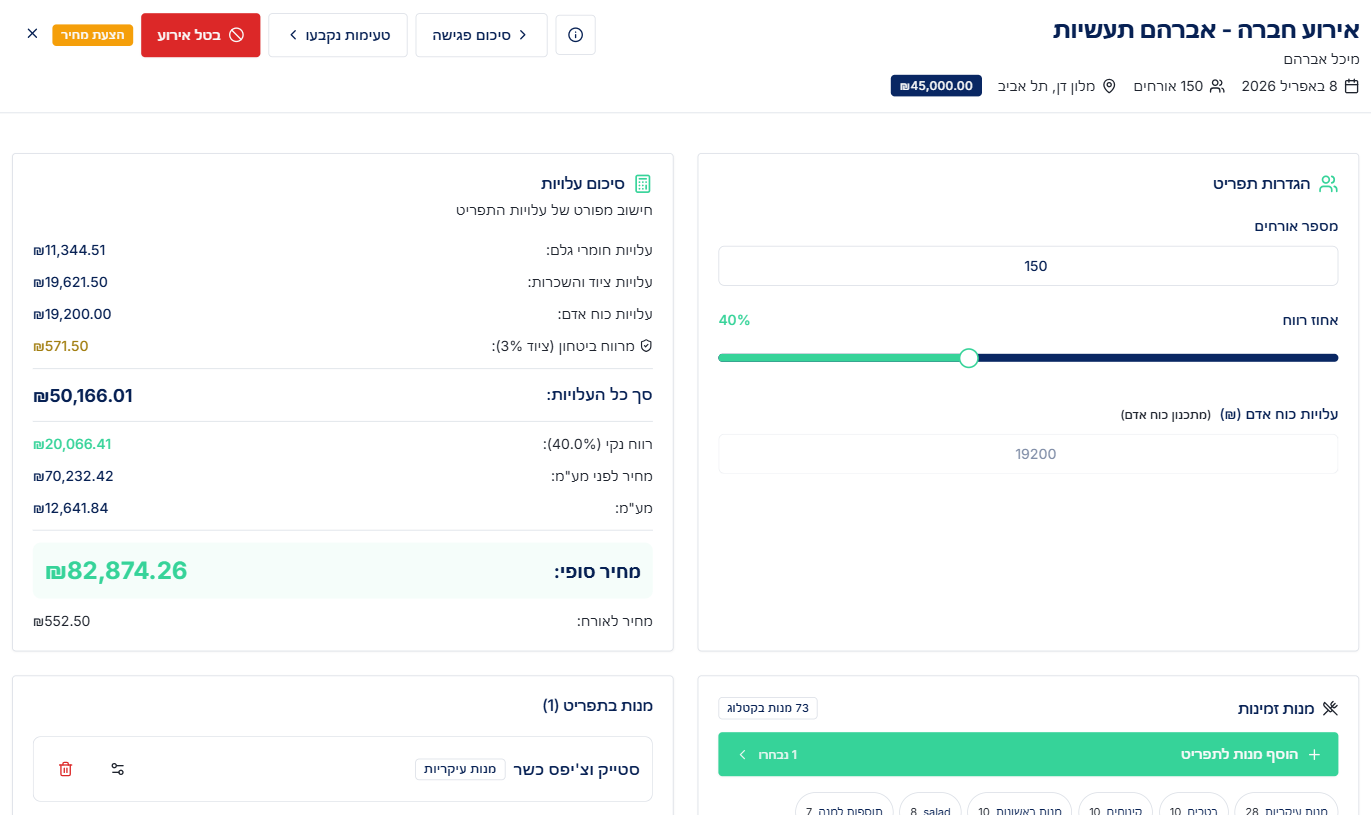The width and height of the screenshot is (1371, 815).
Task: Click the people icon beside הגדרות תפריט
Action: [x=1328, y=184]
